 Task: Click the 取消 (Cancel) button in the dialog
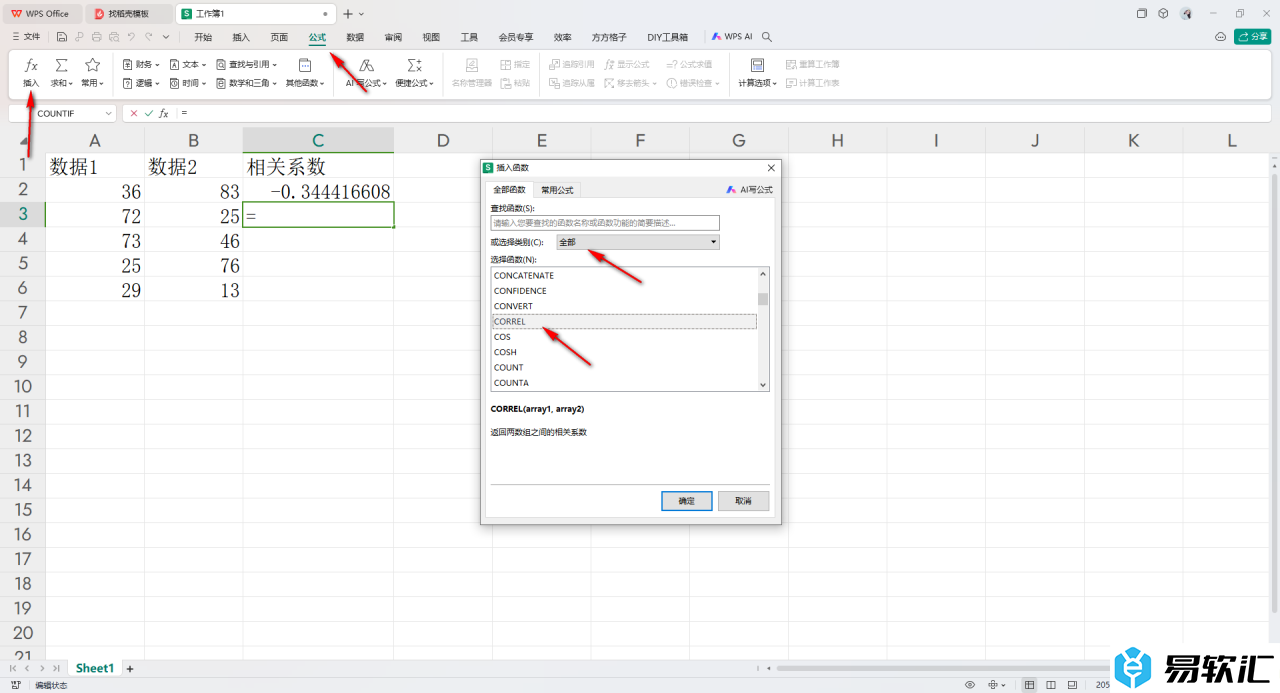click(x=743, y=501)
